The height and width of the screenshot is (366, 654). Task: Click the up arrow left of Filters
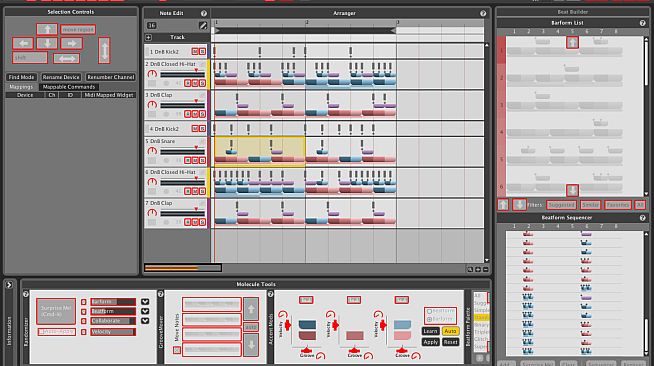point(503,205)
